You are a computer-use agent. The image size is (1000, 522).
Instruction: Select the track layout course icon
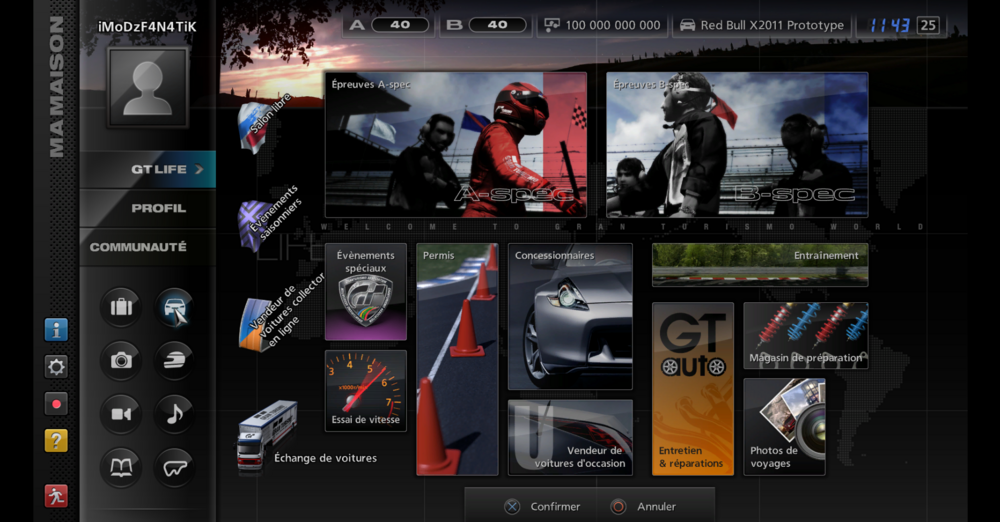175,467
